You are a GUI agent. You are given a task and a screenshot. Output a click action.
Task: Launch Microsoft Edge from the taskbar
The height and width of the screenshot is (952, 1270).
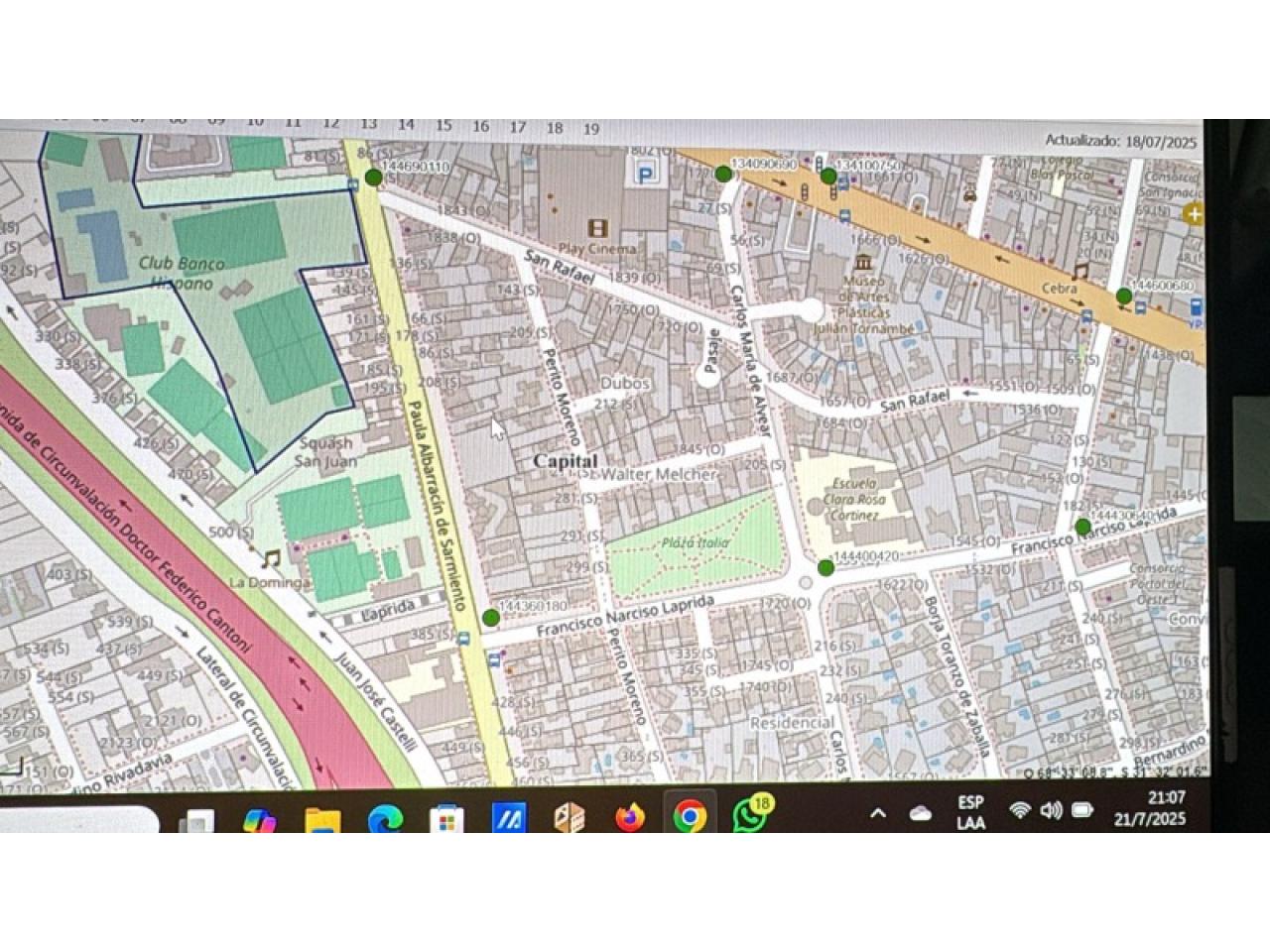point(385,820)
